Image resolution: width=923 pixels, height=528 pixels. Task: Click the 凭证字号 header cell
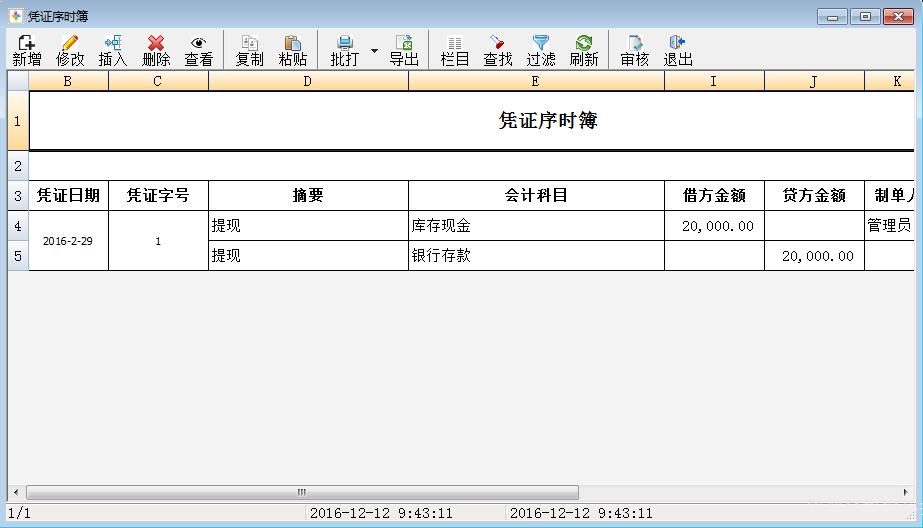[158, 195]
